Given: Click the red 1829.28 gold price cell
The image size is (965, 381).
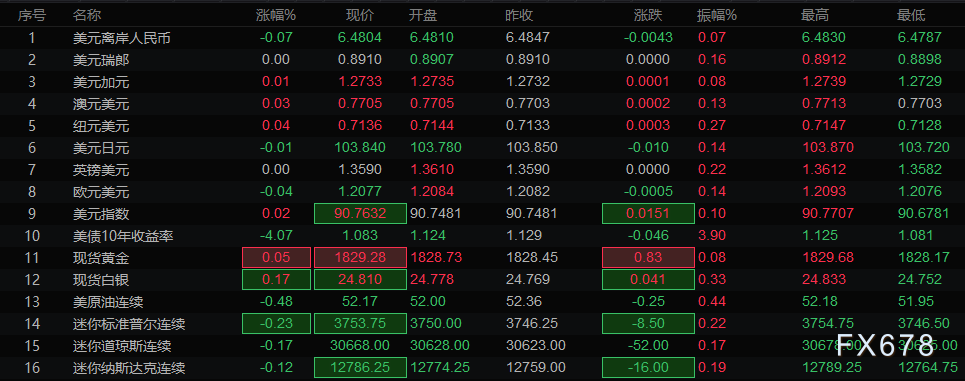Looking at the screenshot, I should coord(361,258).
